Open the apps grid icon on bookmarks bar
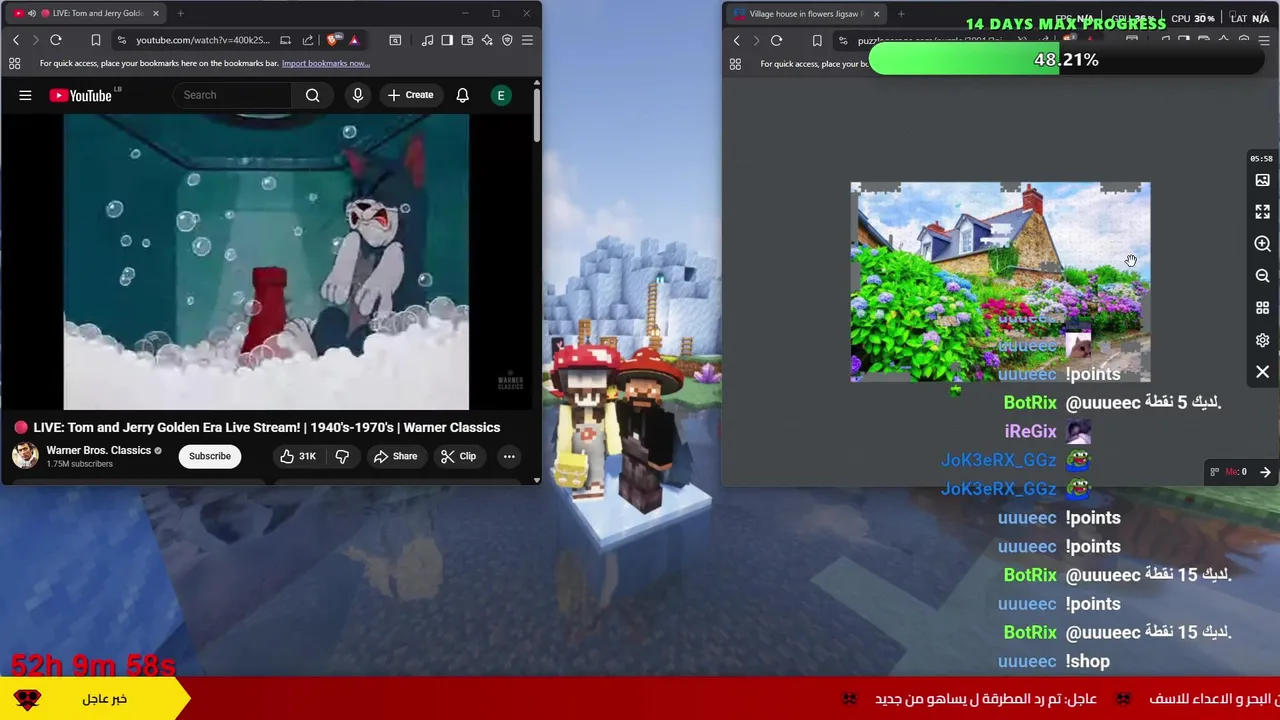Image resolution: width=1280 pixels, height=720 pixels. click(14, 63)
